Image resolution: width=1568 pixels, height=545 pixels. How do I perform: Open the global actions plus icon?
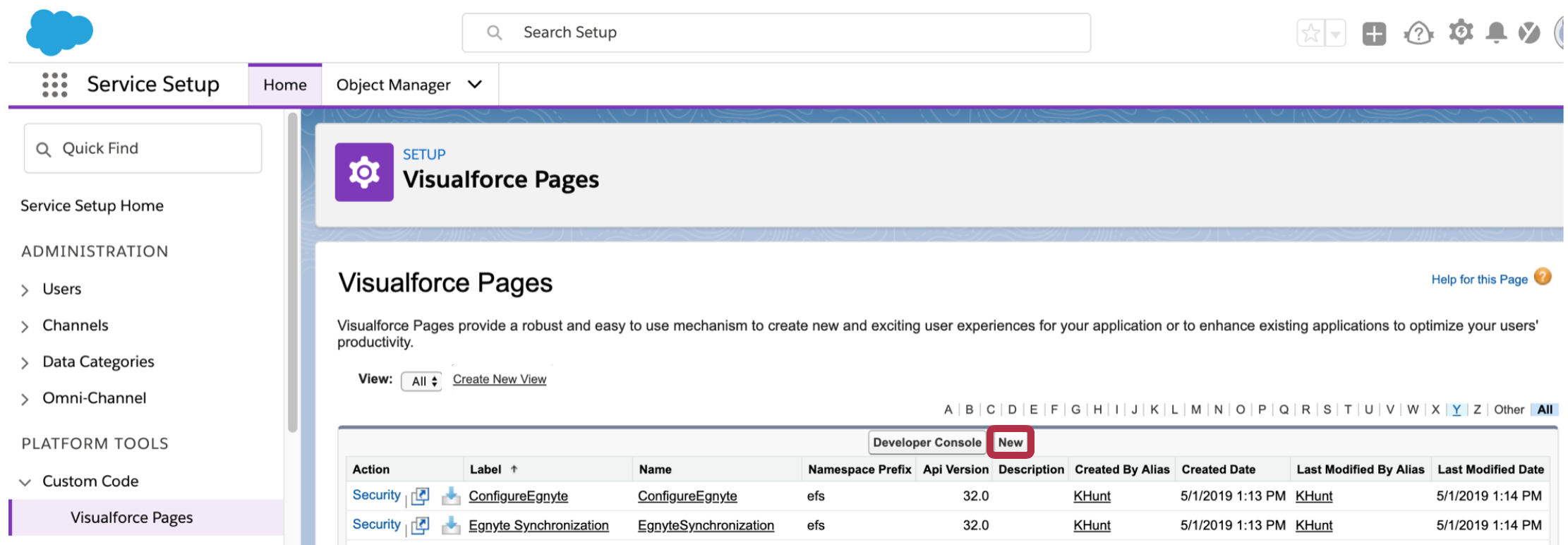[x=1374, y=33]
